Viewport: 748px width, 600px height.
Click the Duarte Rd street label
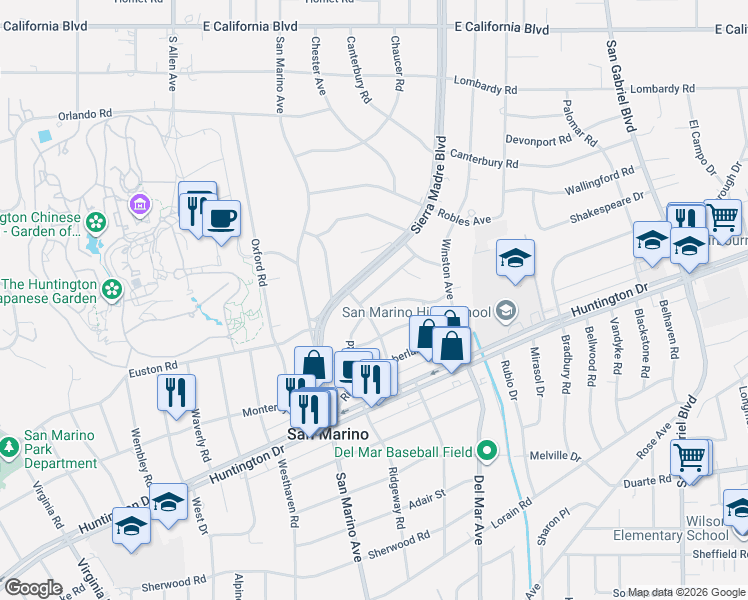(647, 481)
